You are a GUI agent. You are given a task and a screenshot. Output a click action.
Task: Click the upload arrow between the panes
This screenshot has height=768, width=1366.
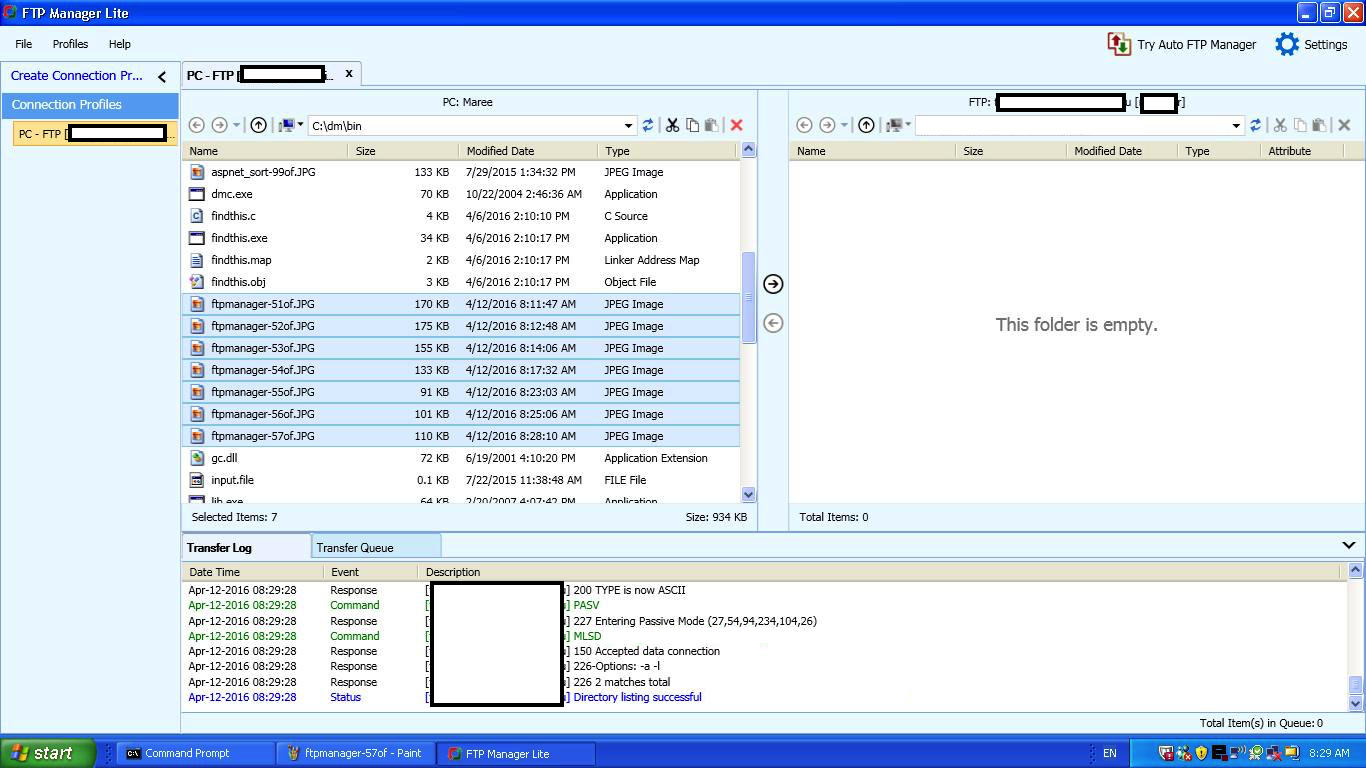click(x=773, y=284)
